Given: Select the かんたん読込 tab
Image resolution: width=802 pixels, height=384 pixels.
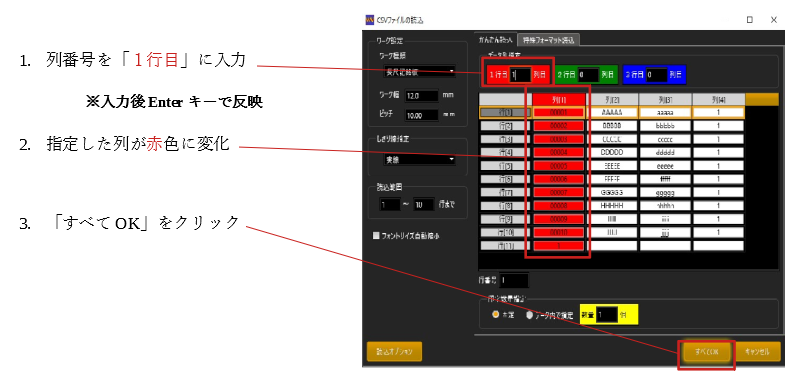Looking at the screenshot, I should coord(495,40).
